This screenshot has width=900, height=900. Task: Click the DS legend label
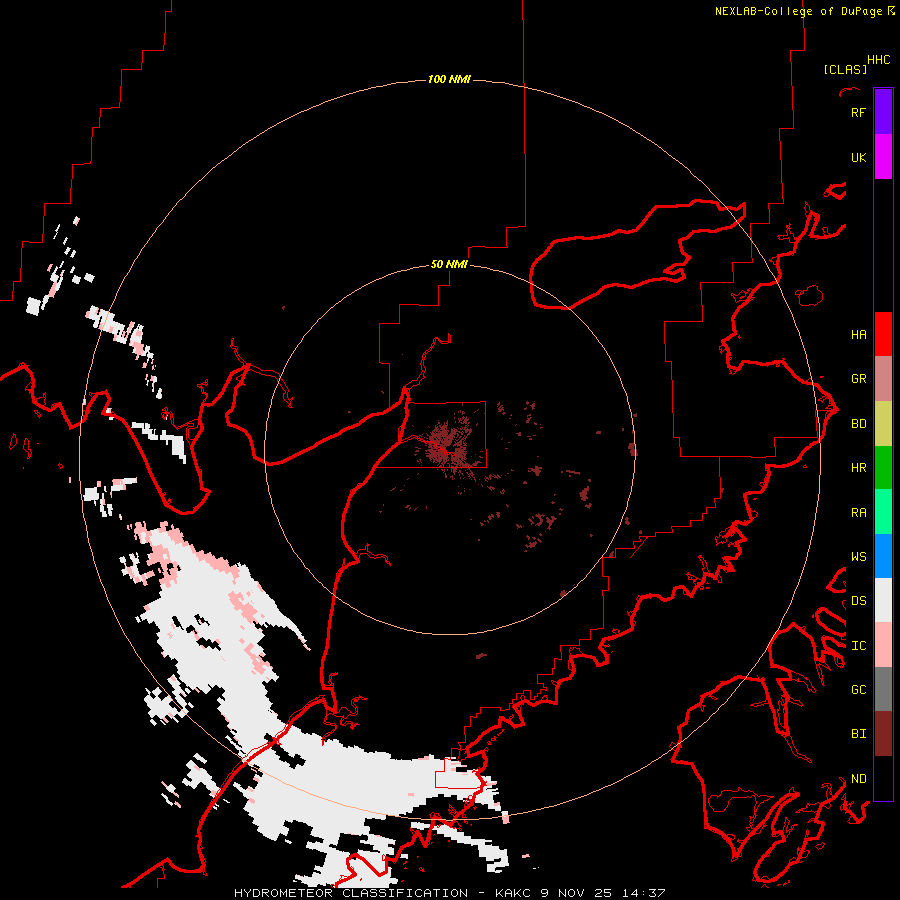tap(858, 600)
